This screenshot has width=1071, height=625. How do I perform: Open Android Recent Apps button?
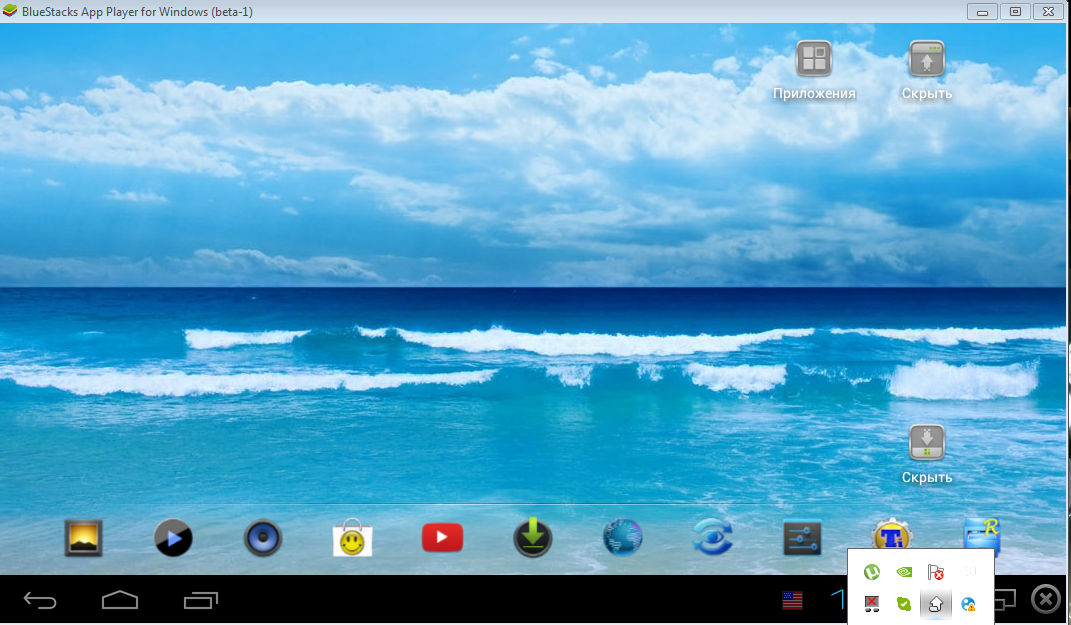coord(201,600)
